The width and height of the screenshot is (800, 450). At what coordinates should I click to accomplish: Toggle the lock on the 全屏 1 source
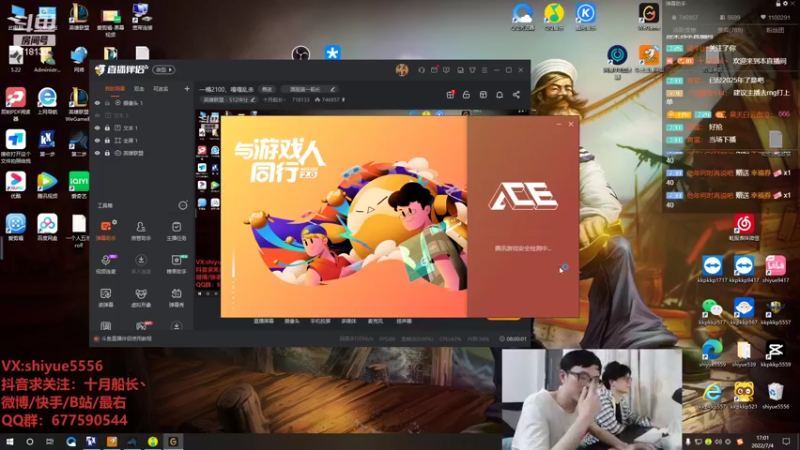tap(107, 140)
